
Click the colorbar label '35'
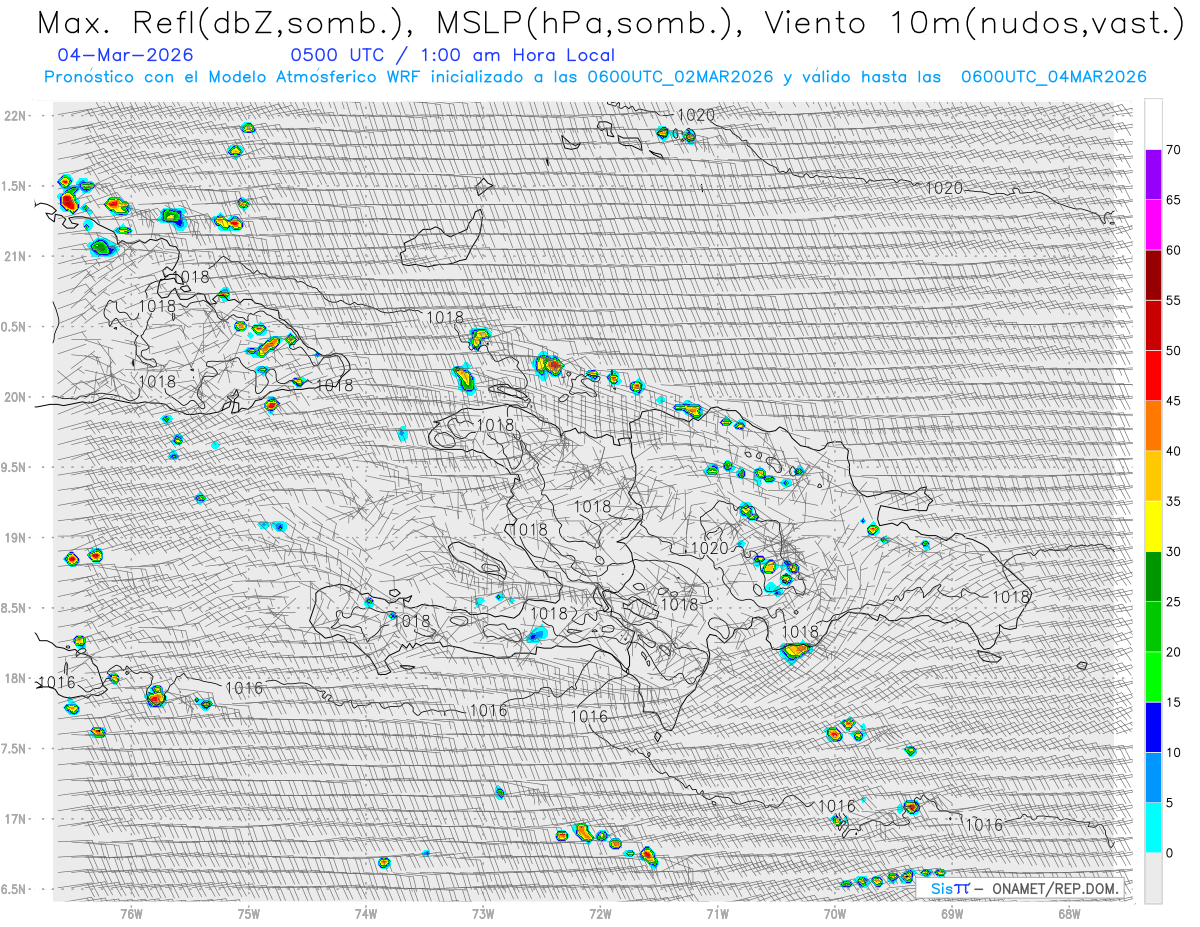click(x=1173, y=501)
